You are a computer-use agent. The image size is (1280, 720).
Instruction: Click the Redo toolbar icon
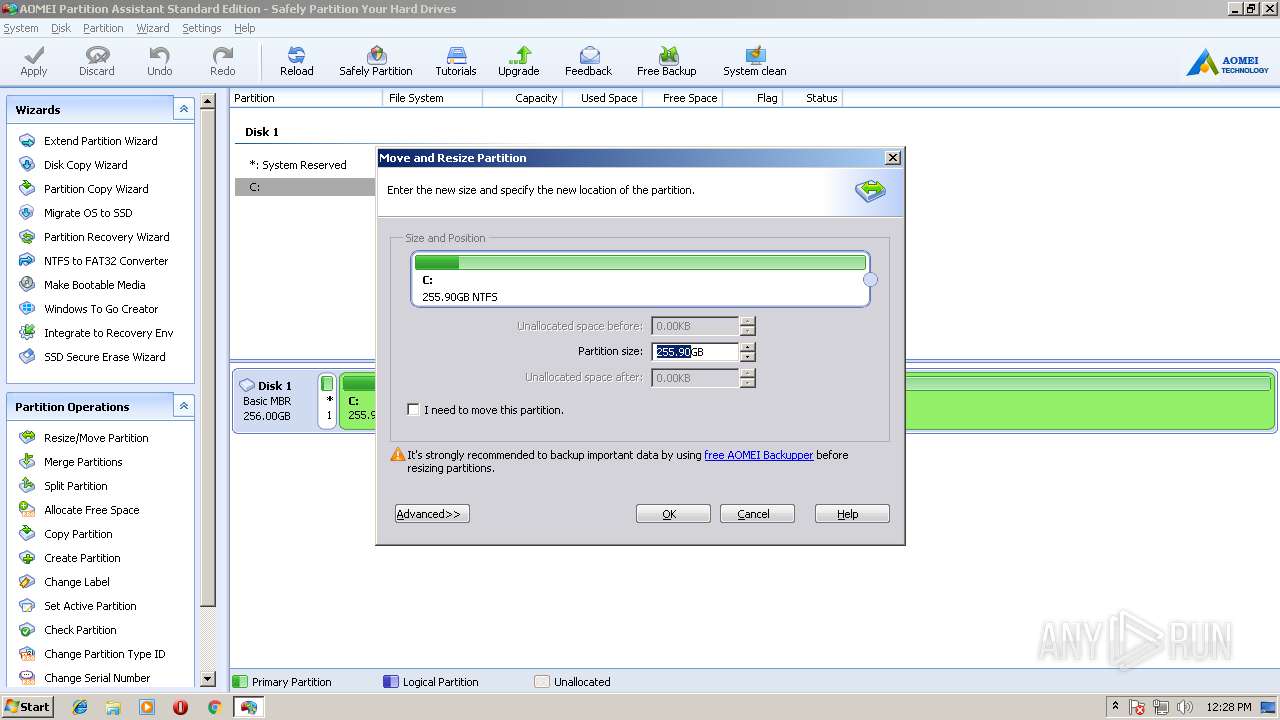(x=223, y=61)
